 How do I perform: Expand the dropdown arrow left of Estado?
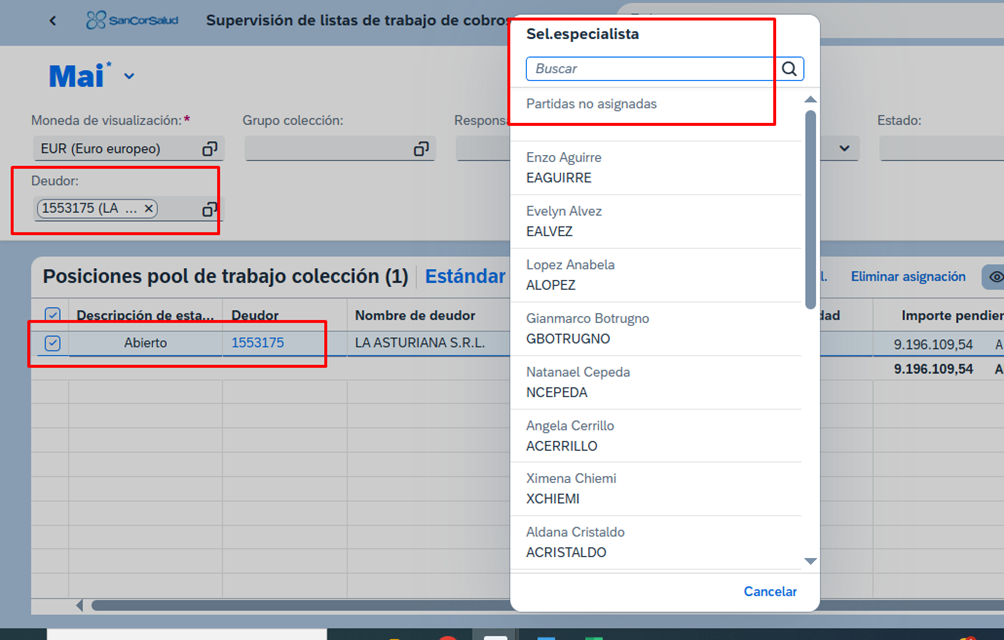coord(846,149)
